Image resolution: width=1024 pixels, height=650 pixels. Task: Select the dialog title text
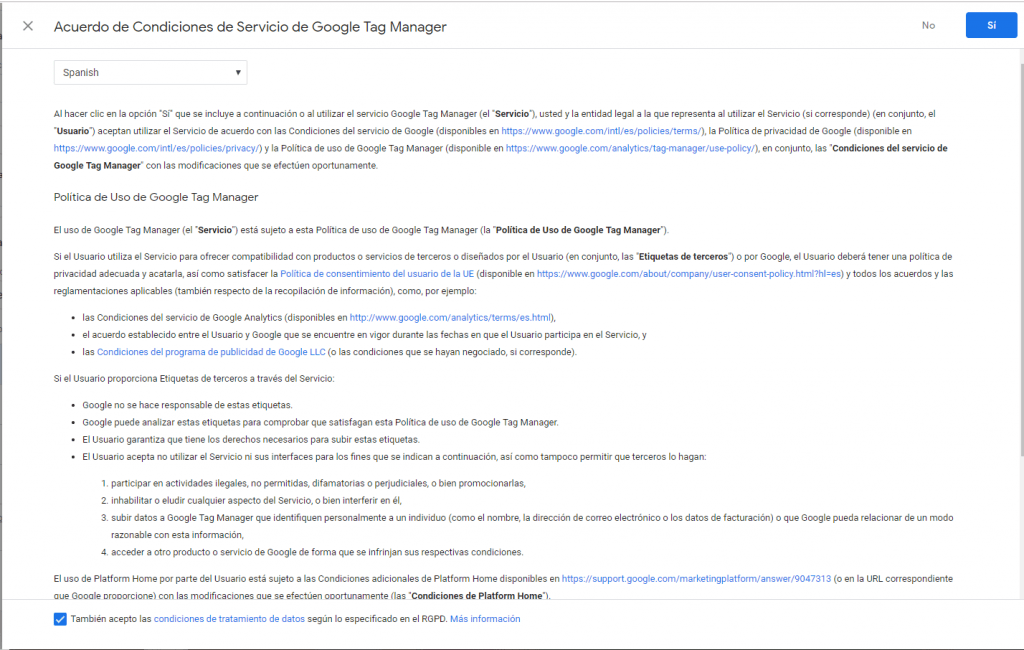click(250, 26)
